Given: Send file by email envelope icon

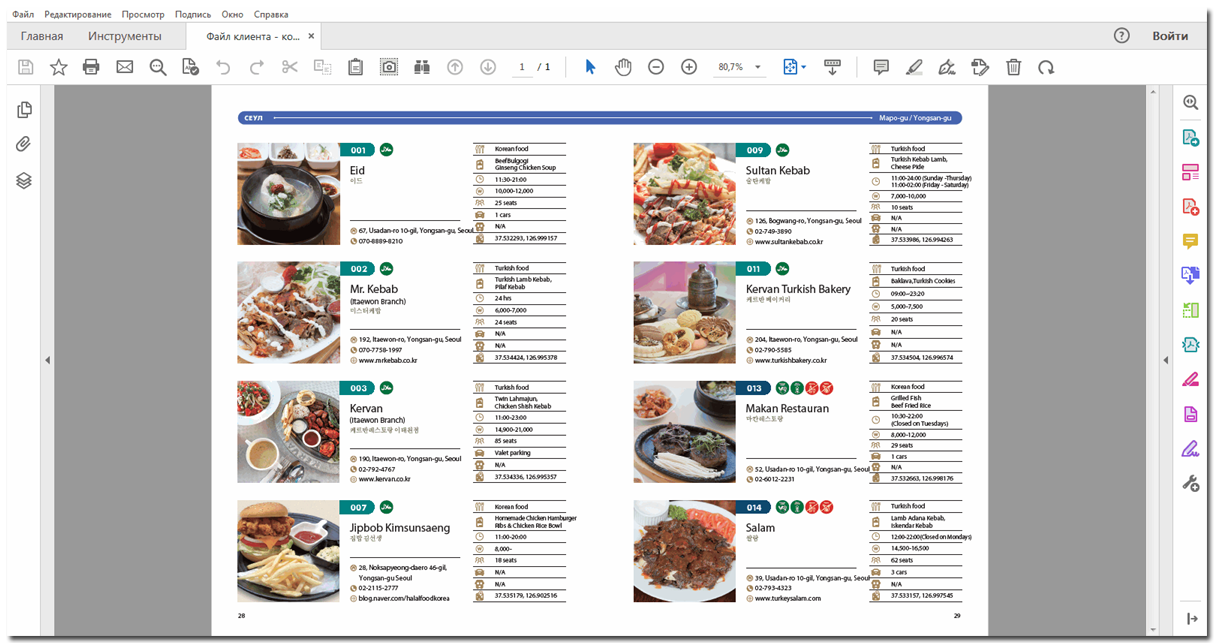Looking at the screenshot, I should point(124,67).
